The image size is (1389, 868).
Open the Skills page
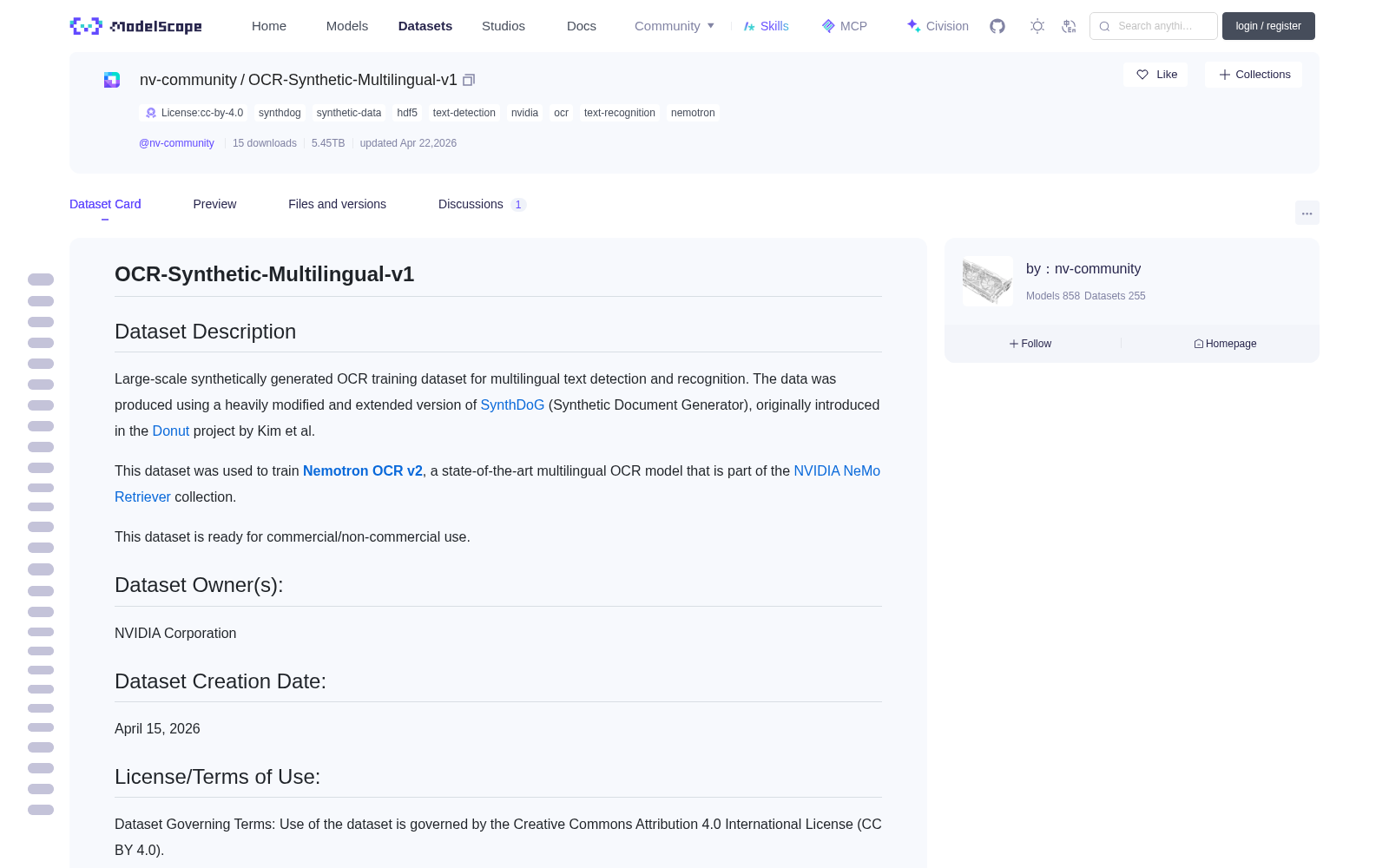(x=766, y=26)
